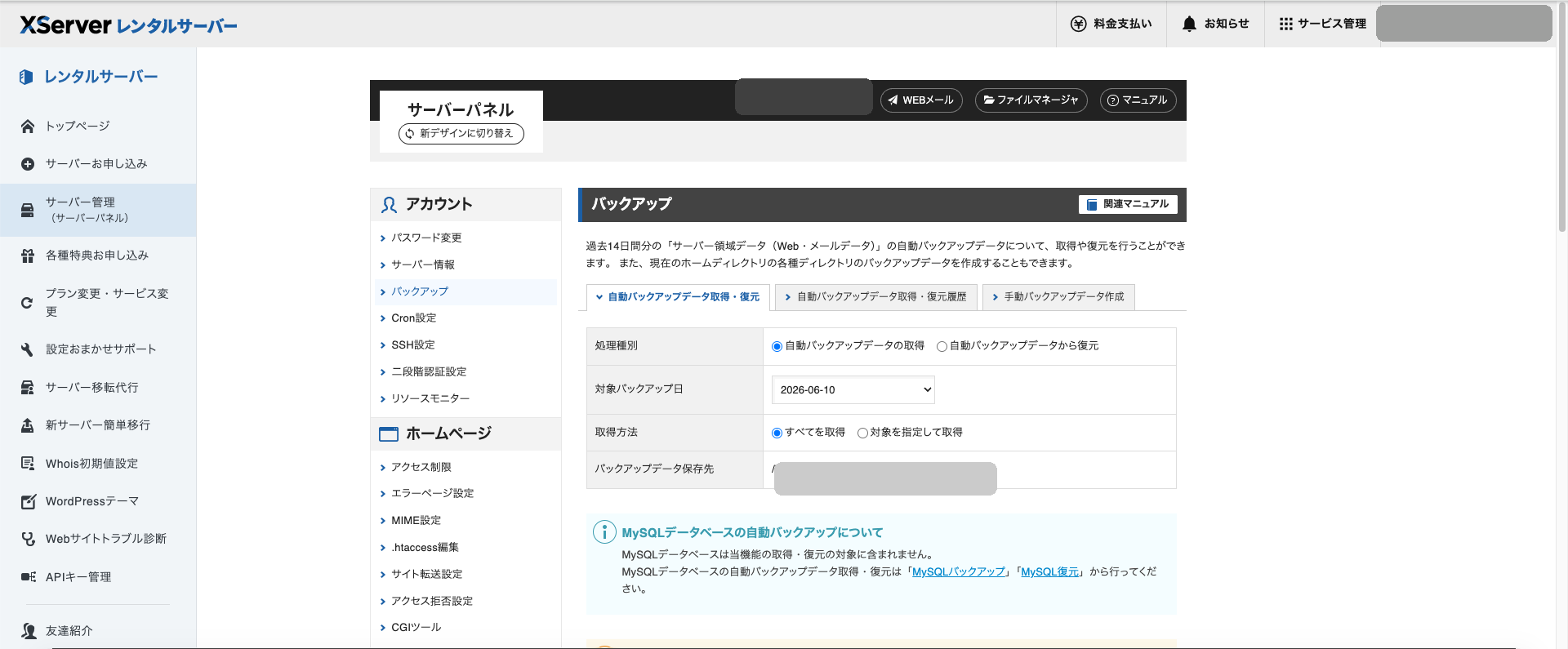Select 自動バックアップデータから復元 radio button

pyautogui.click(x=942, y=346)
